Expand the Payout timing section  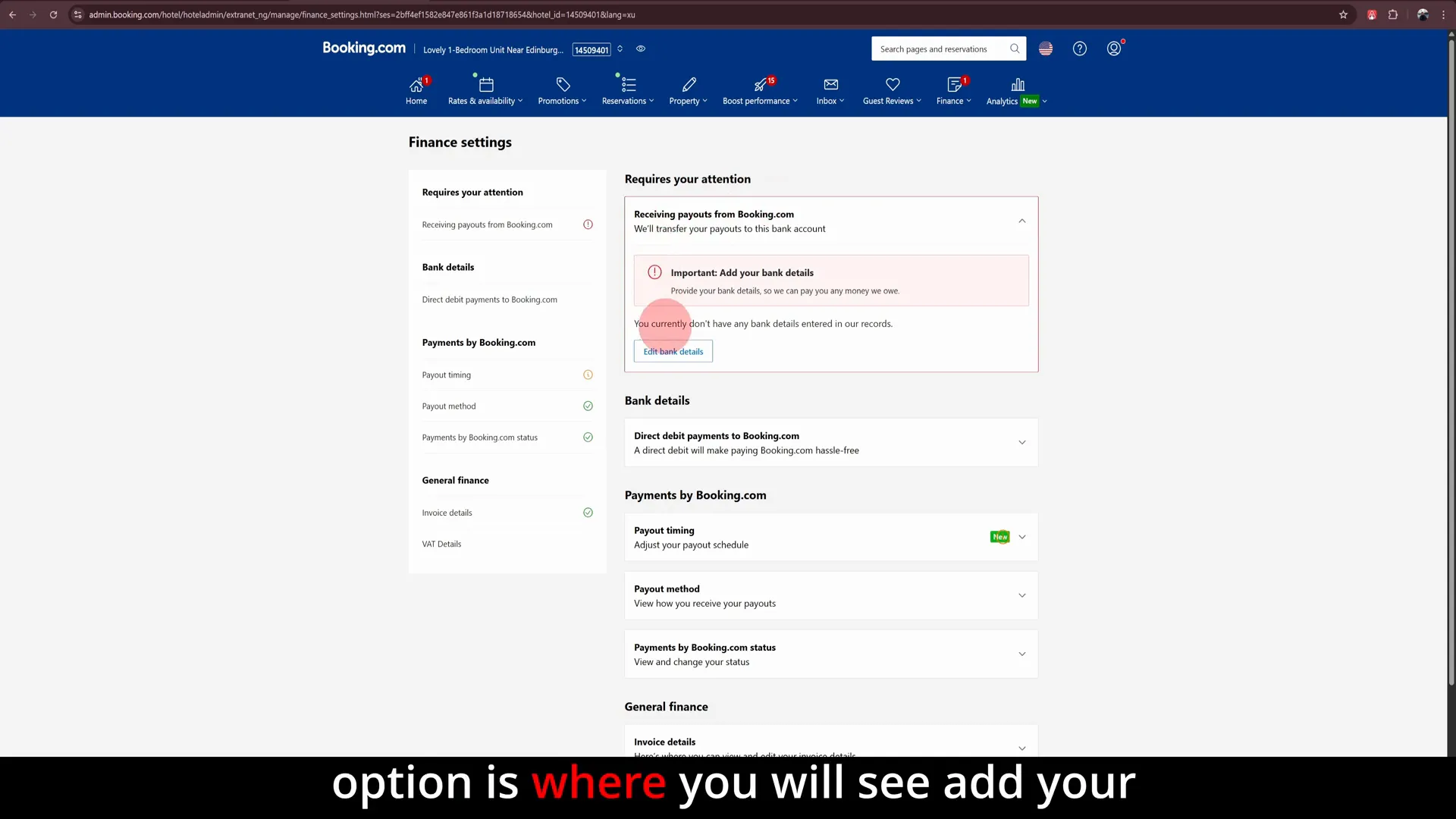(1022, 537)
